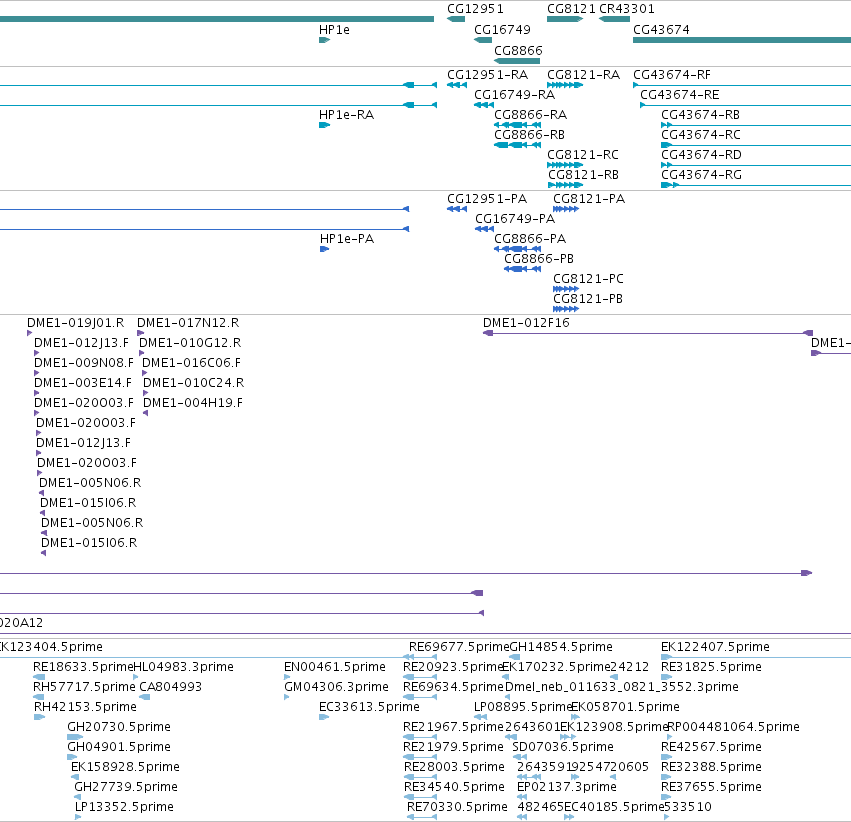Open protein HP1e-PA
This screenshot has height=822, width=851.
325,249
